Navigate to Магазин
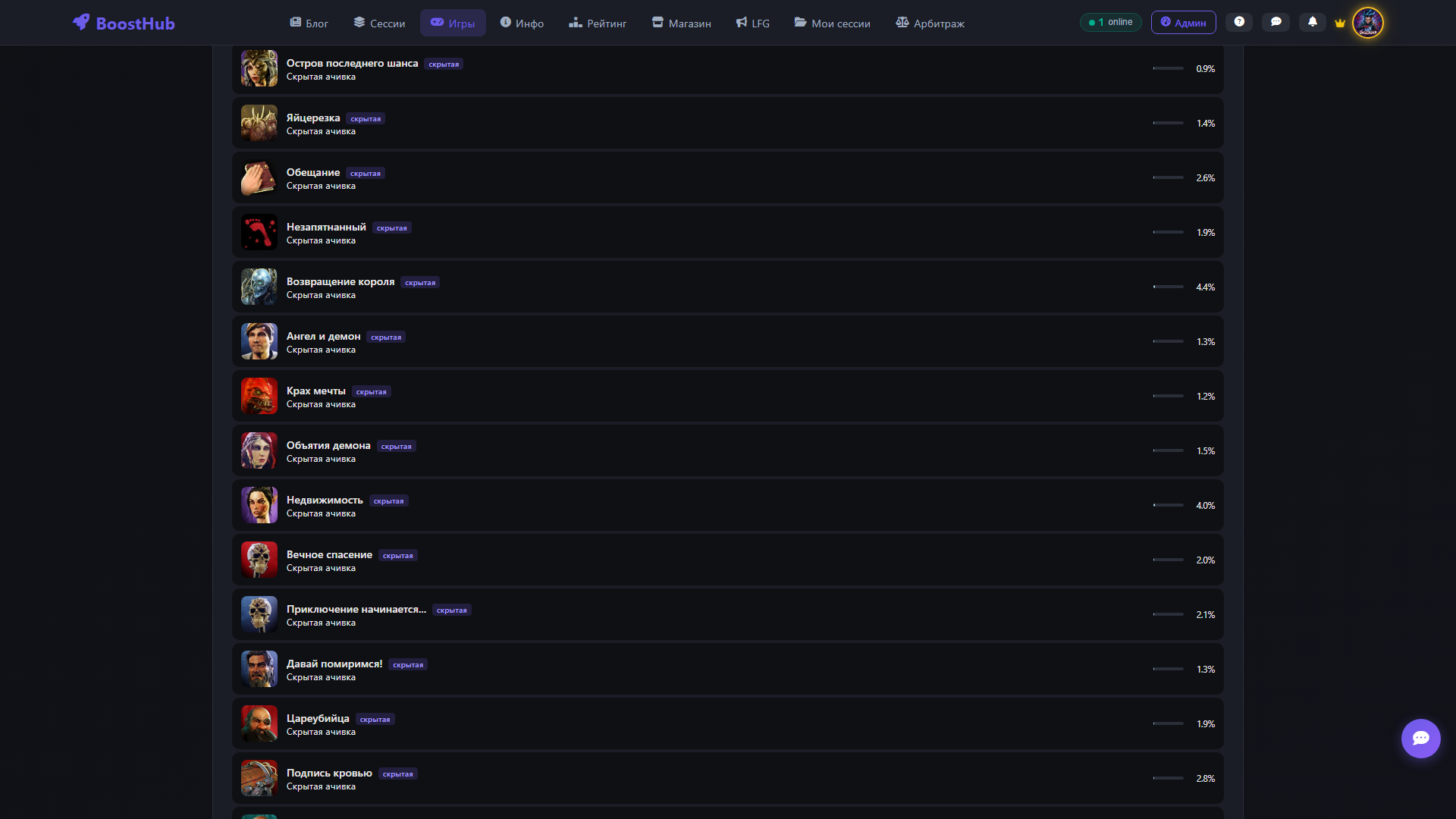 click(681, 23)
